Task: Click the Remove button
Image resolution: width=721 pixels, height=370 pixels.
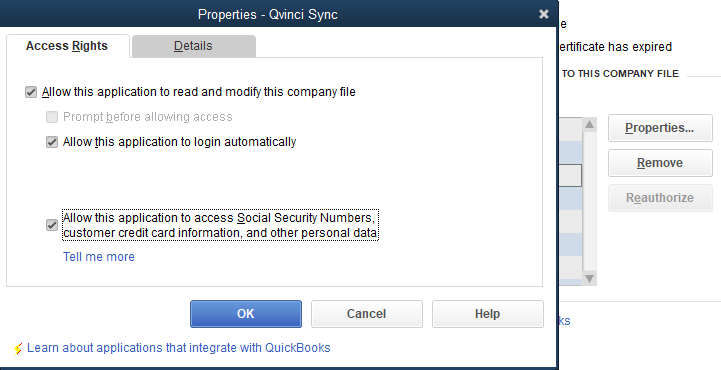Action: click(x=660, y=163)
